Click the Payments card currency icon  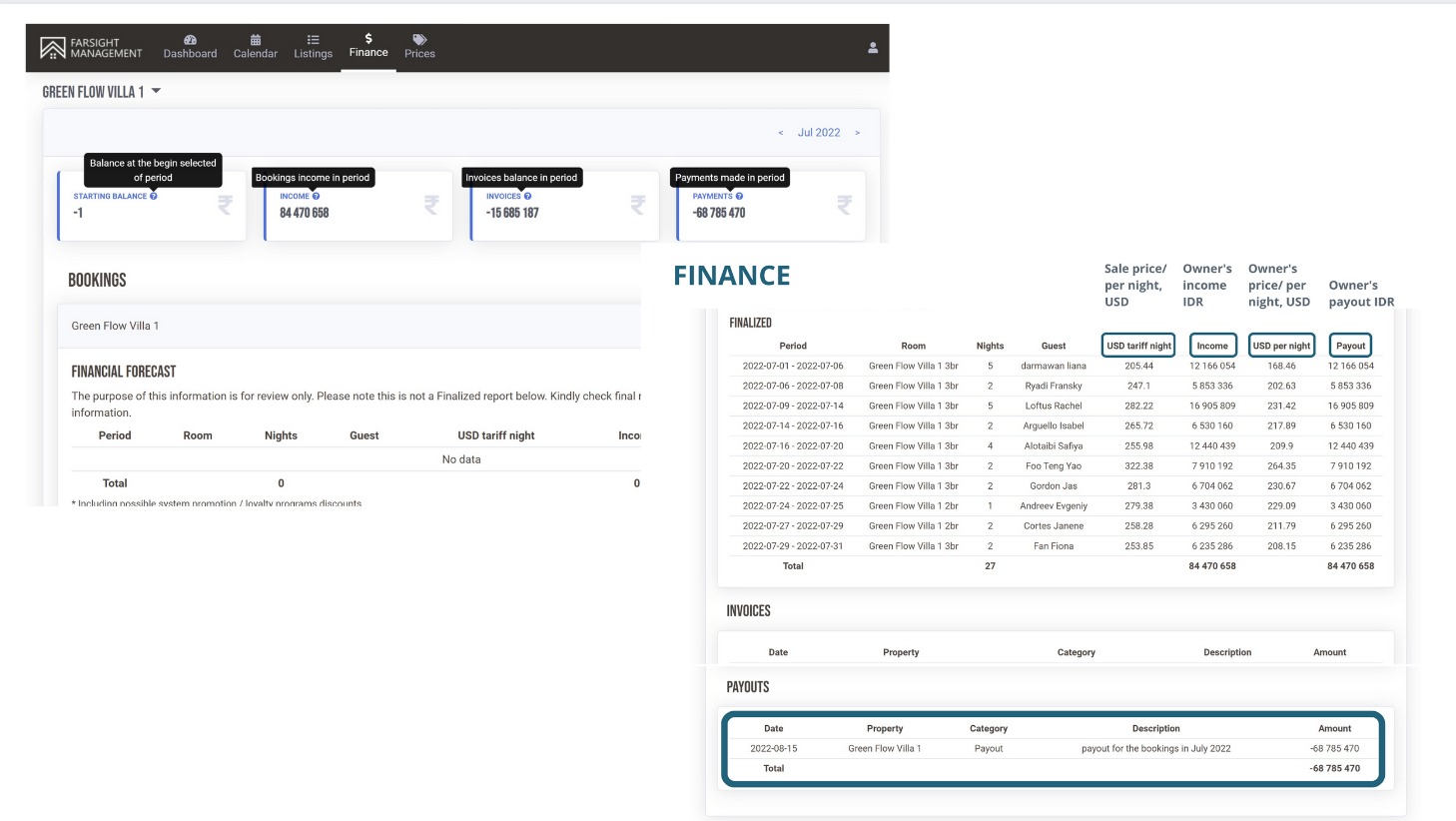(x=845, y=205)
